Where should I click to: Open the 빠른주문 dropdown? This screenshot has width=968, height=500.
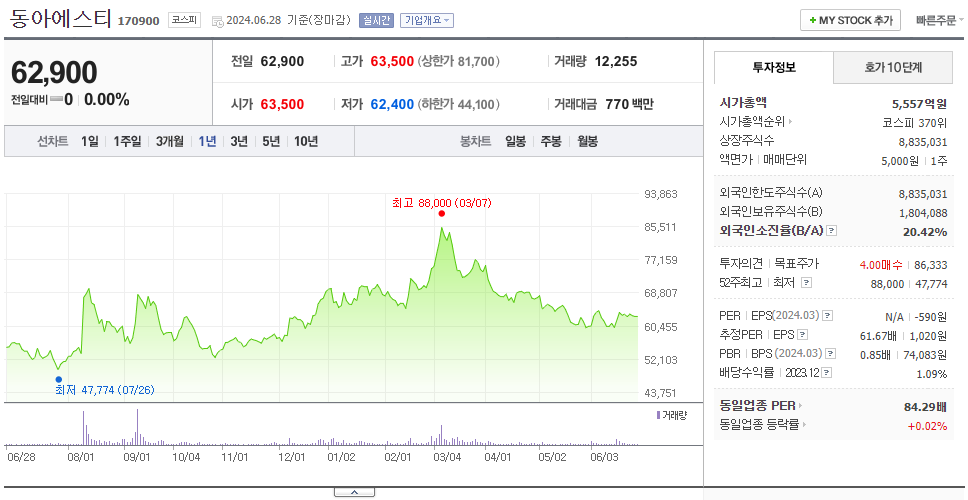tap(940, 20)
